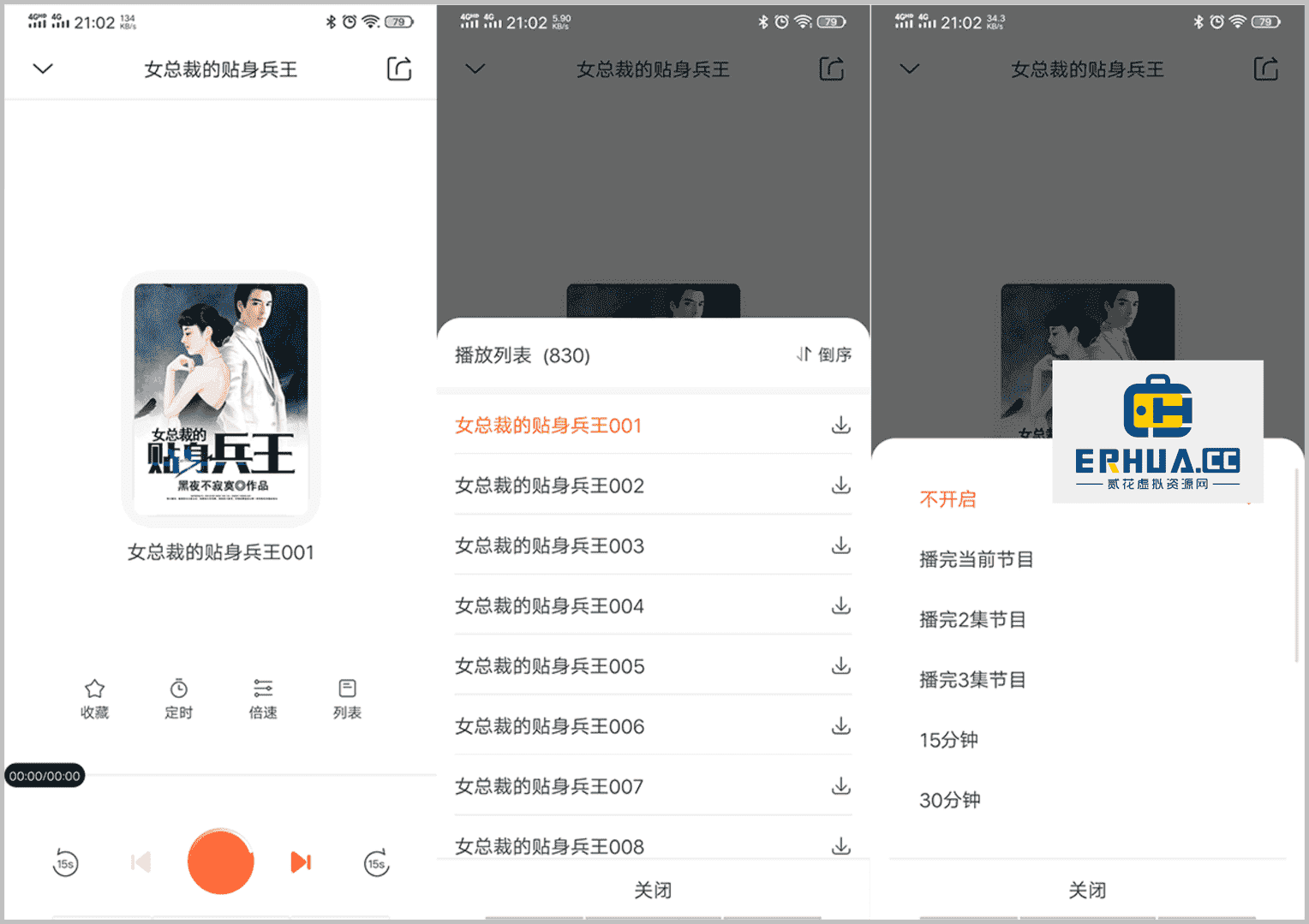The height and width of the screenshot is (924, 1309).
Task: Click the 00:00/00:00 time indicator
Action: pyautogui.click(x=45, y=776)
